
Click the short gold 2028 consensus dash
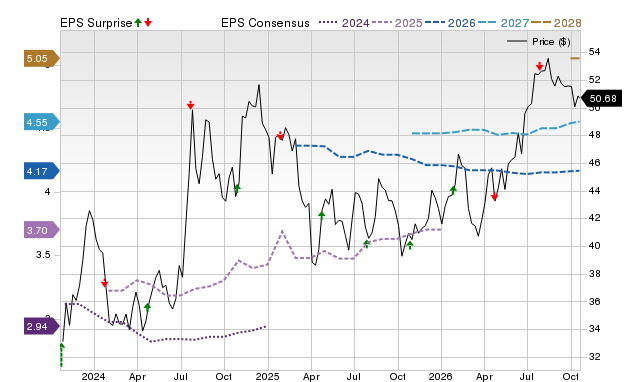coord(575,58)
